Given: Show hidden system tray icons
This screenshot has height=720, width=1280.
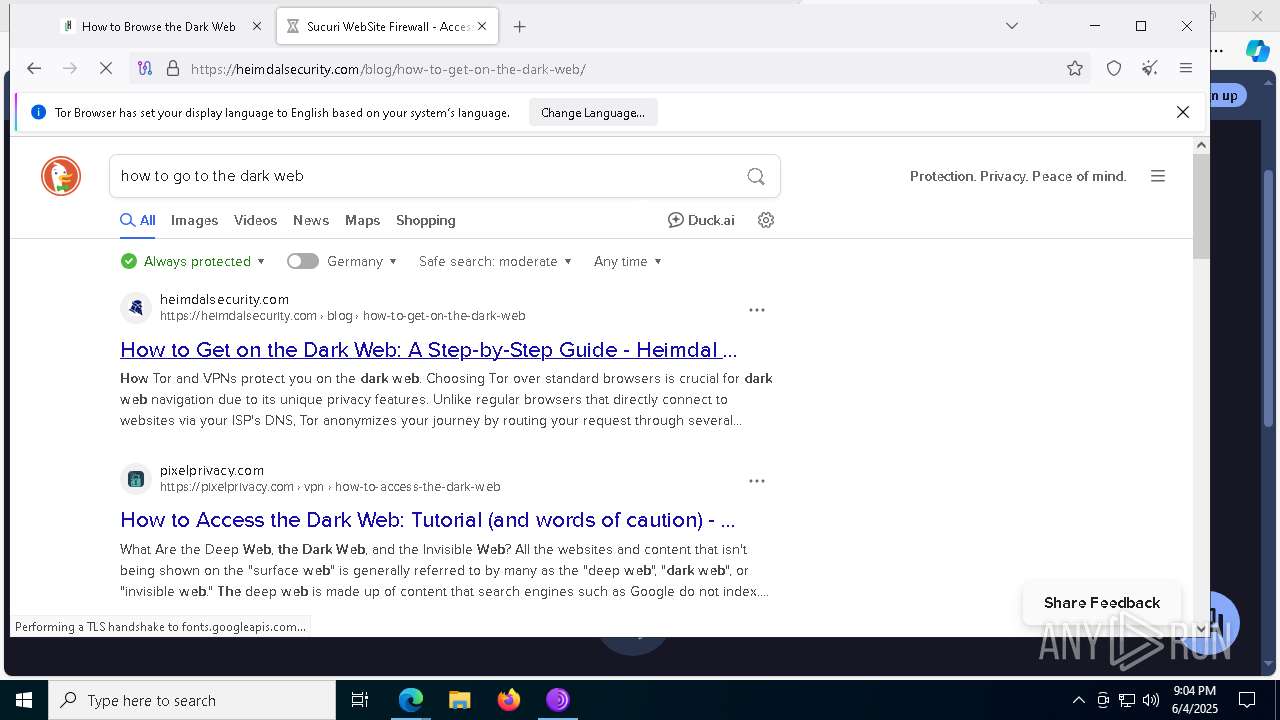Looking at the screenshot, I should 1078,700.
